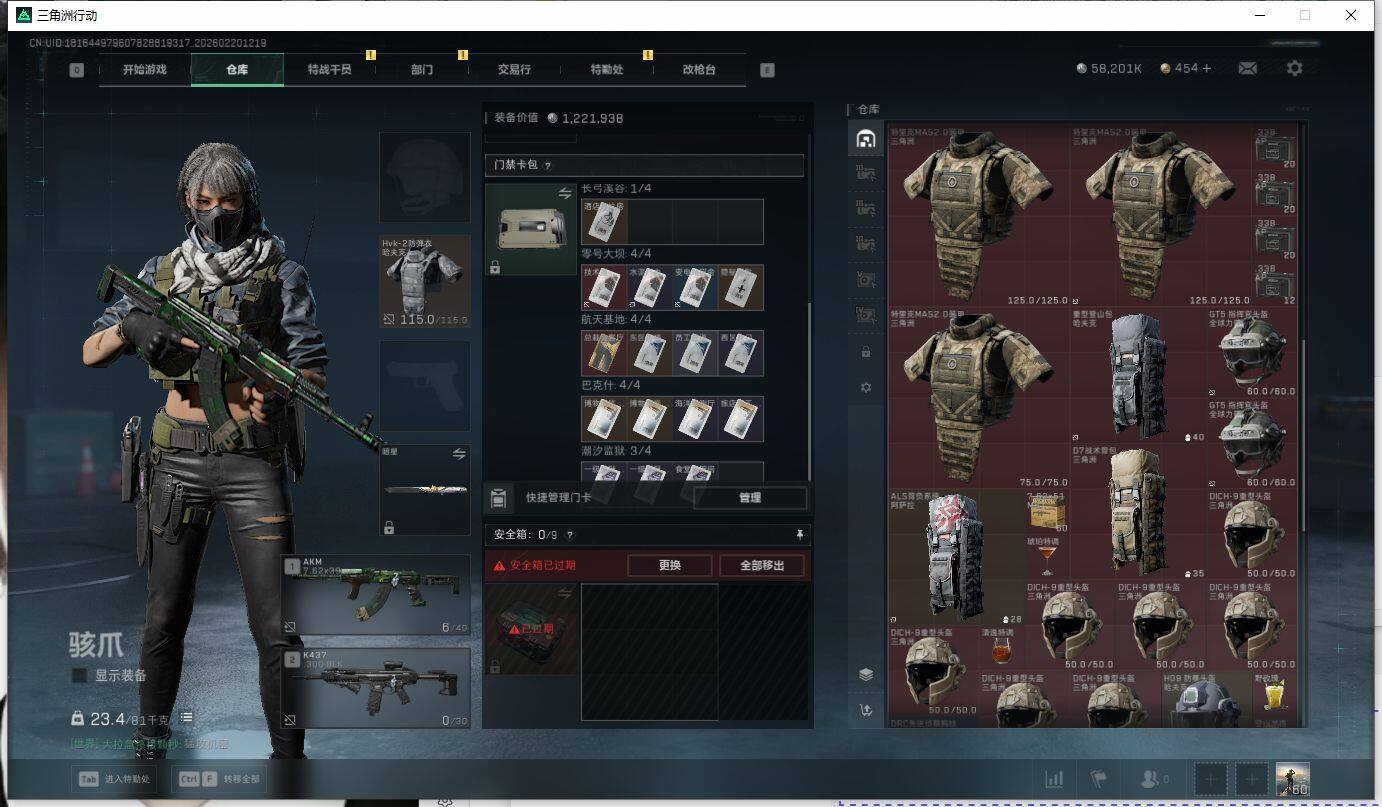The height and width of the screenshot is (807, 1382).
Task: Select the keycard wallet item
Action: coord(530,229)
